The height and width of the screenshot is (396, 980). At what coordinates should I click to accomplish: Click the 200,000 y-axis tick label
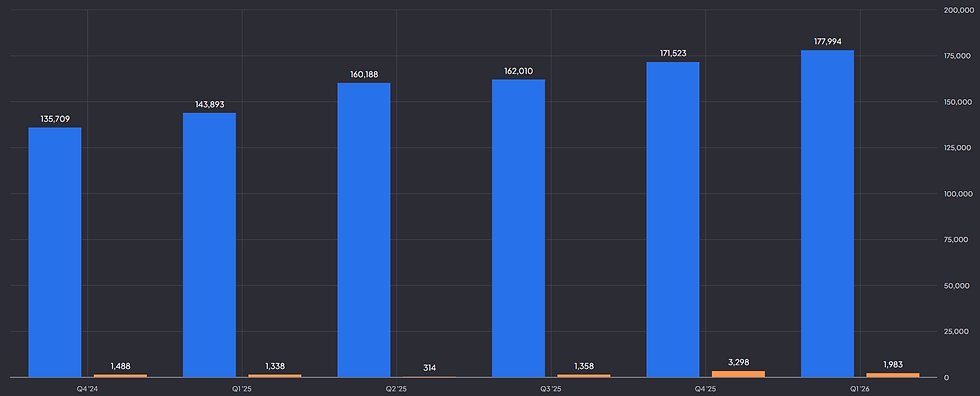pos(958,10)
